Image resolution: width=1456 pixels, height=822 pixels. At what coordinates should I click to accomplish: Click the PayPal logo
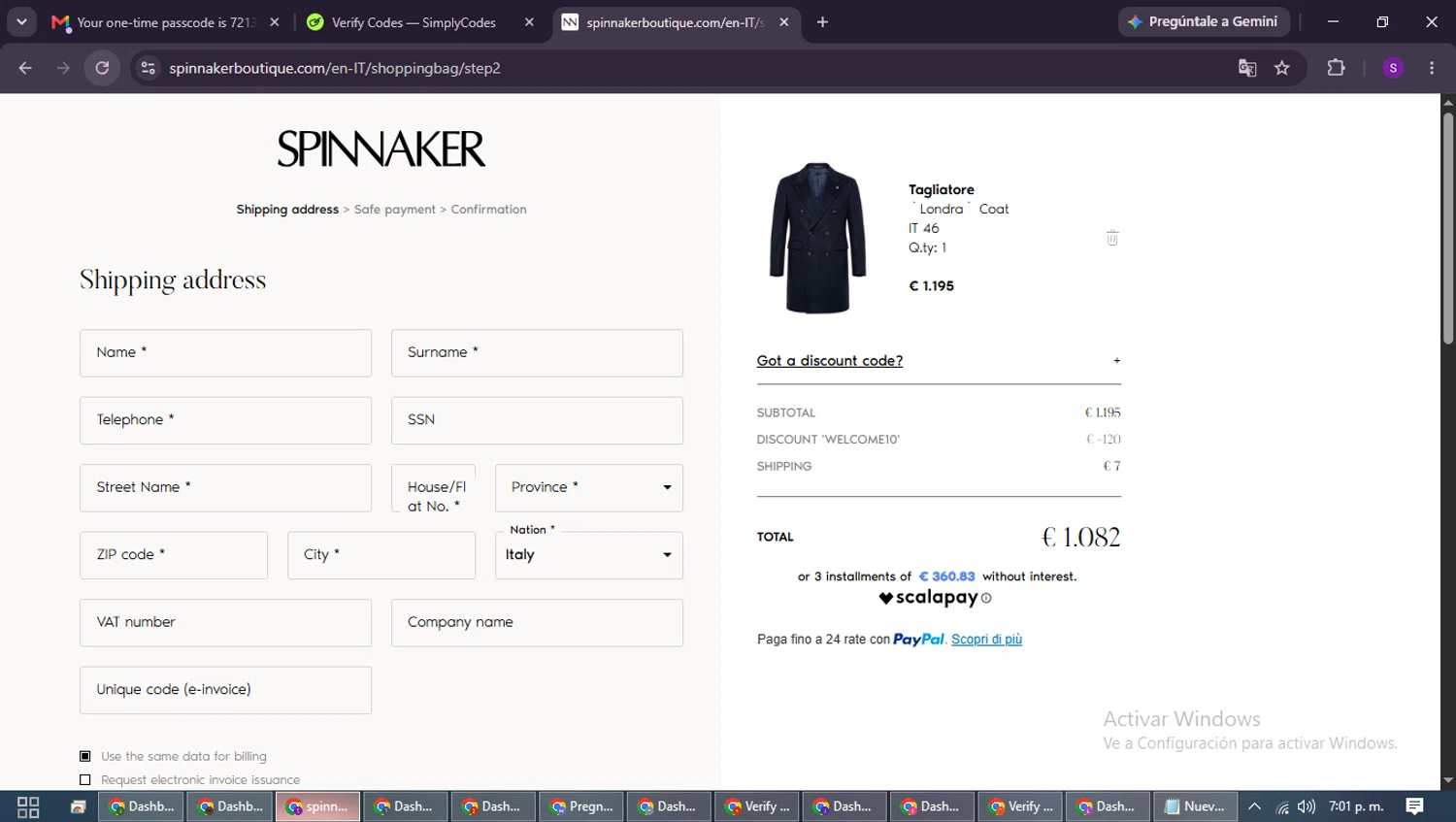tap(918, 640)
